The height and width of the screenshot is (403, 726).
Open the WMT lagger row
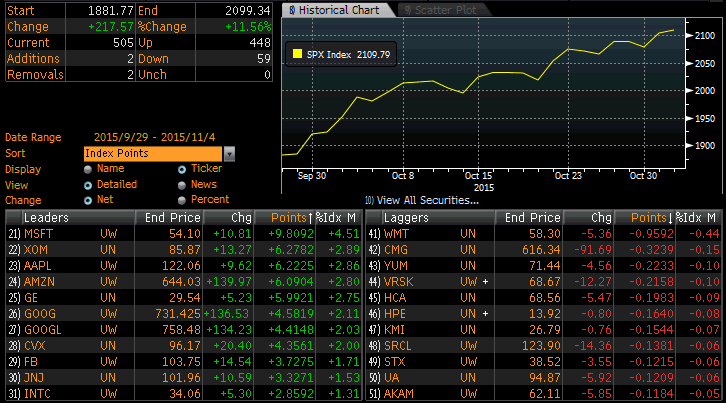pyautogui.click(x=544, y=233)
